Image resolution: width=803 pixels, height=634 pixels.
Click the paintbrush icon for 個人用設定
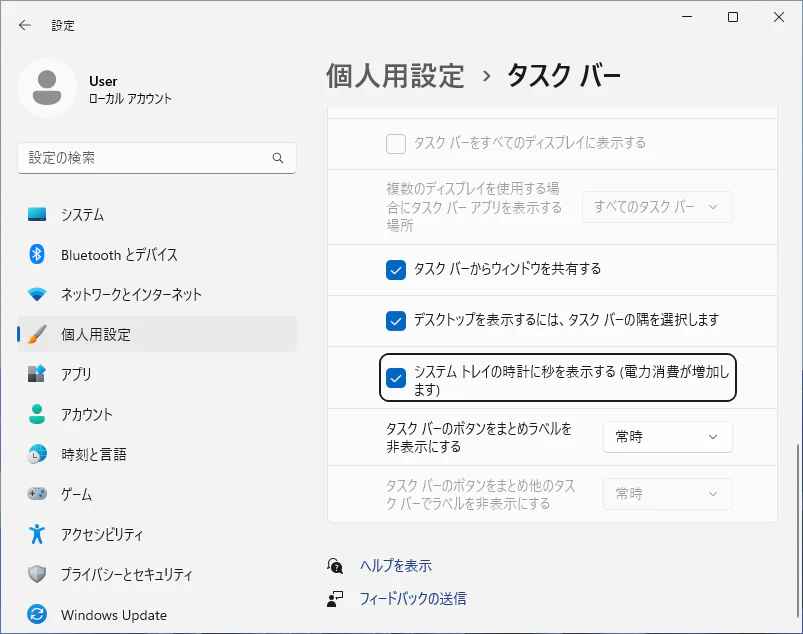pos(37,334)
